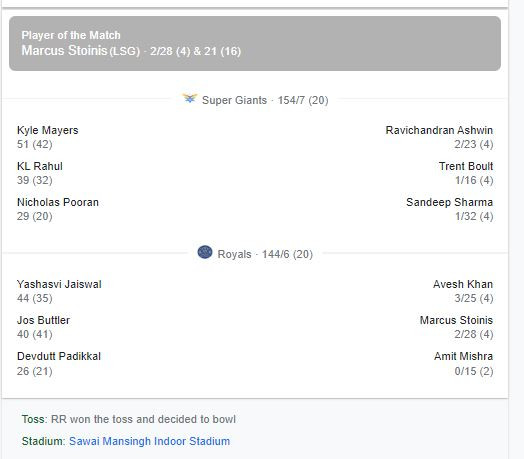The width and height of the screenshot is (524, 459).
Task: Select Sandeep Sharma bowler name
Action: coord(449,202)
